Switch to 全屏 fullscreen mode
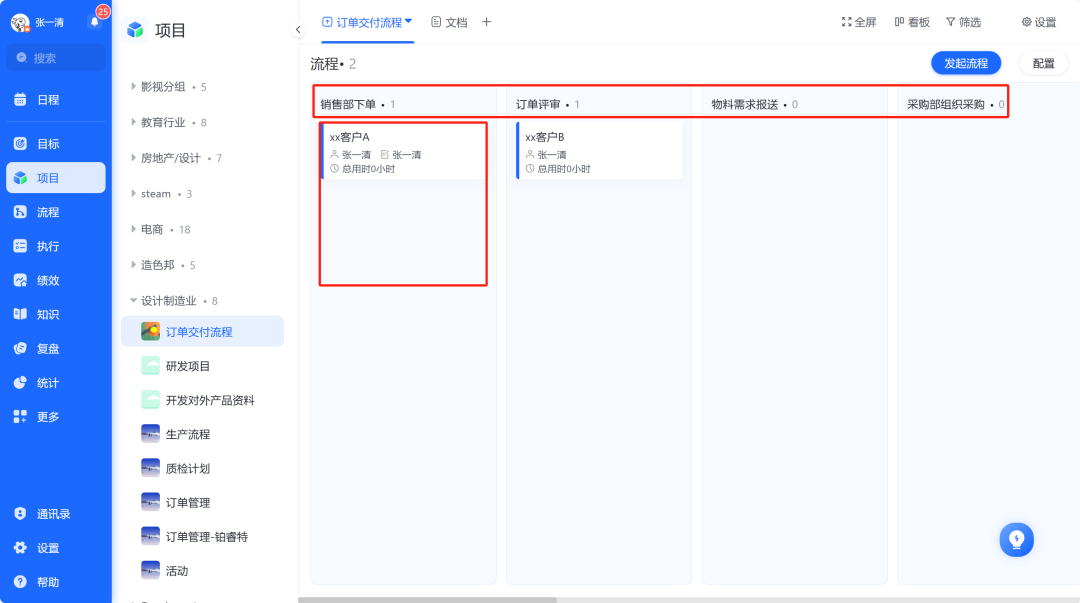Screen dimensions: 1080x603 point(859,22)
